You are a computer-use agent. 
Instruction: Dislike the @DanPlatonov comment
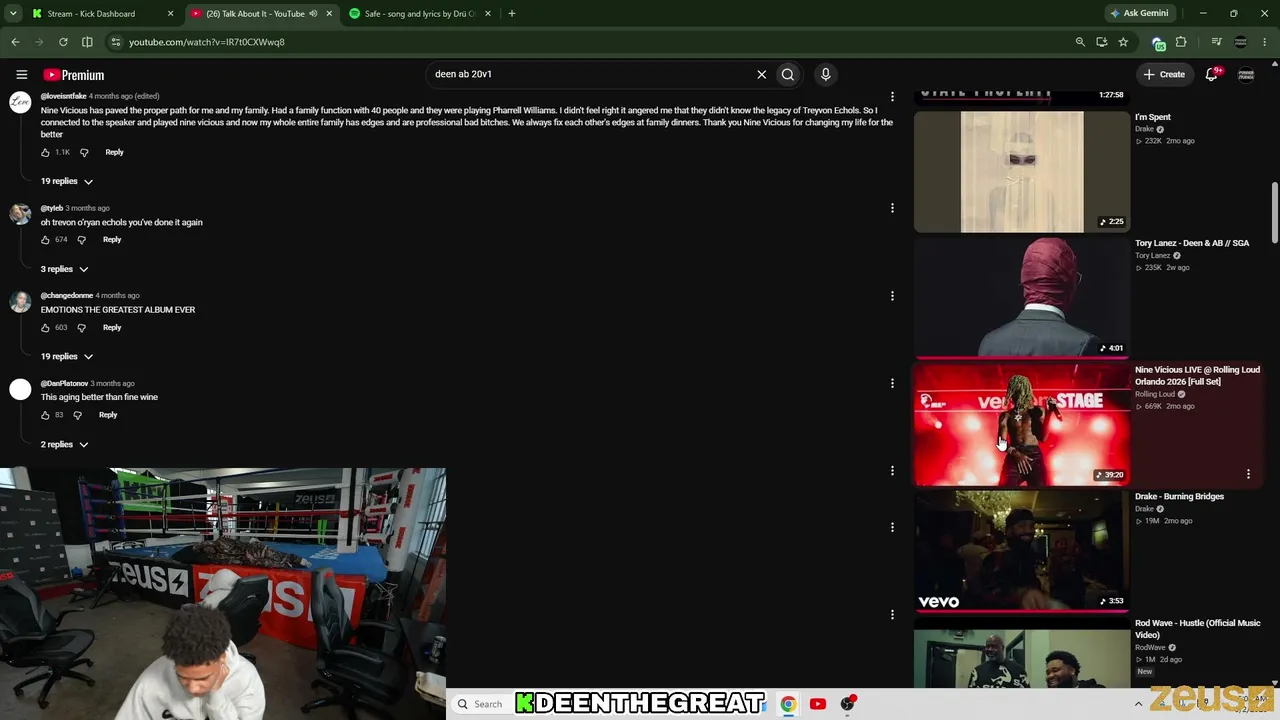coord(77,415)
